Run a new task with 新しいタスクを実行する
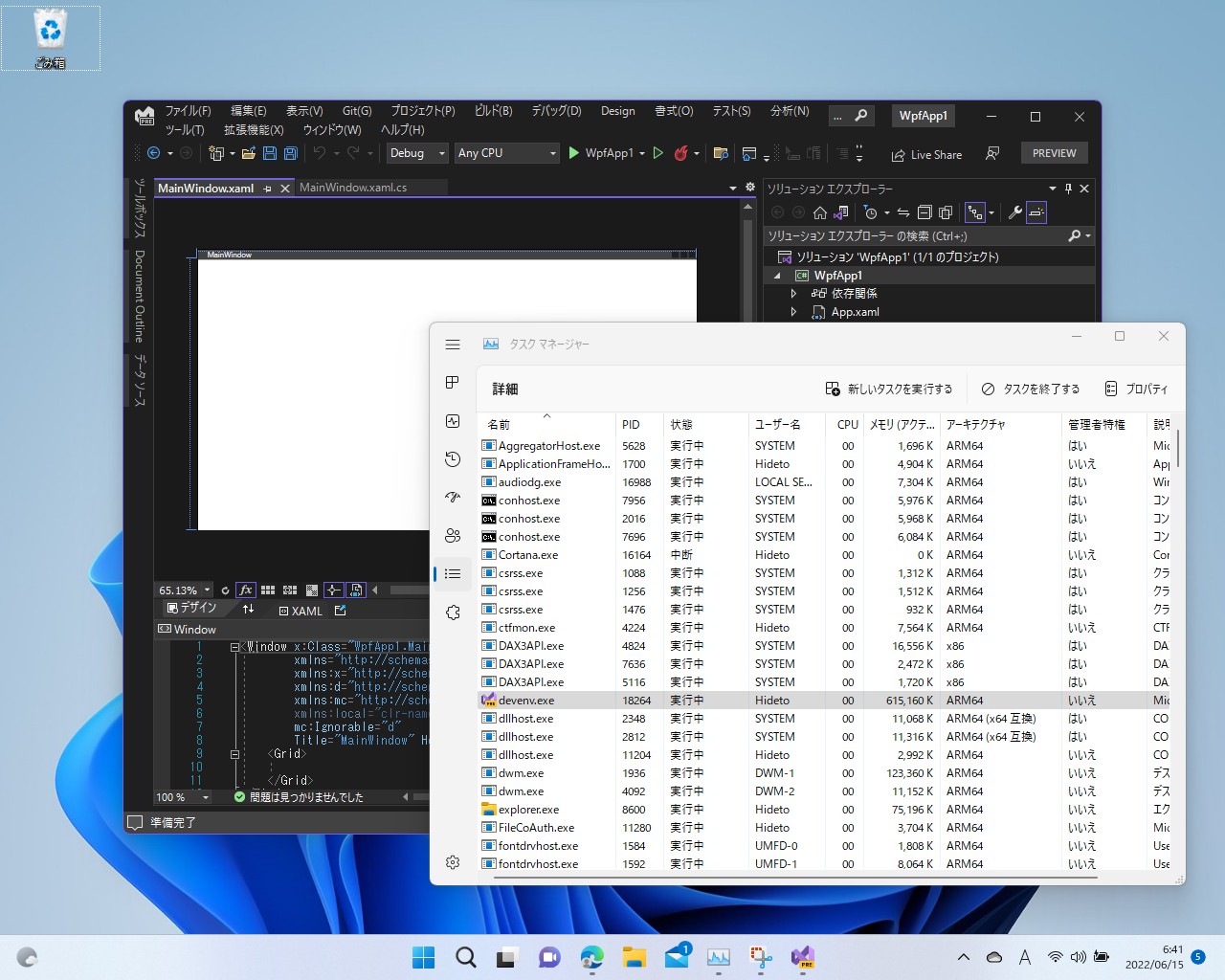Image resolution: width=1225 pixels, height=980 pixels. pos(890,389)
